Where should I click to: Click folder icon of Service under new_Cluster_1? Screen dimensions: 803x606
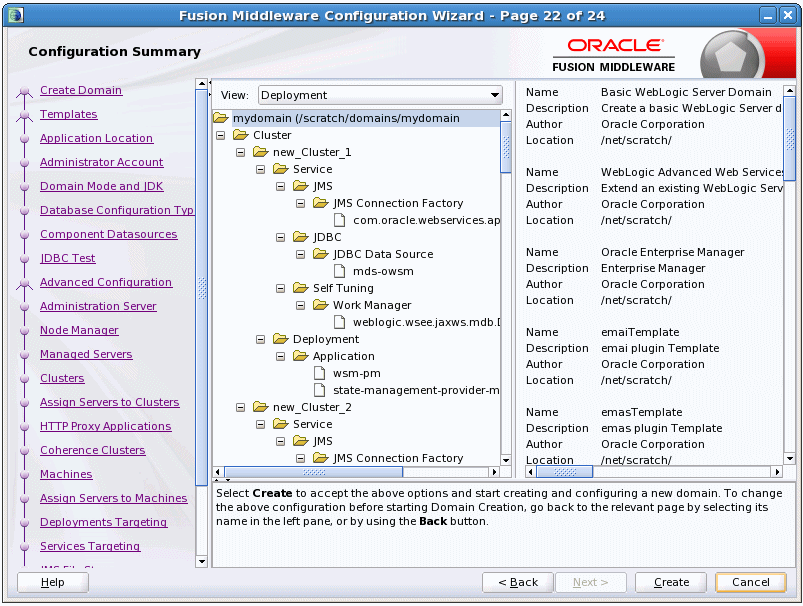pos(281,169)
